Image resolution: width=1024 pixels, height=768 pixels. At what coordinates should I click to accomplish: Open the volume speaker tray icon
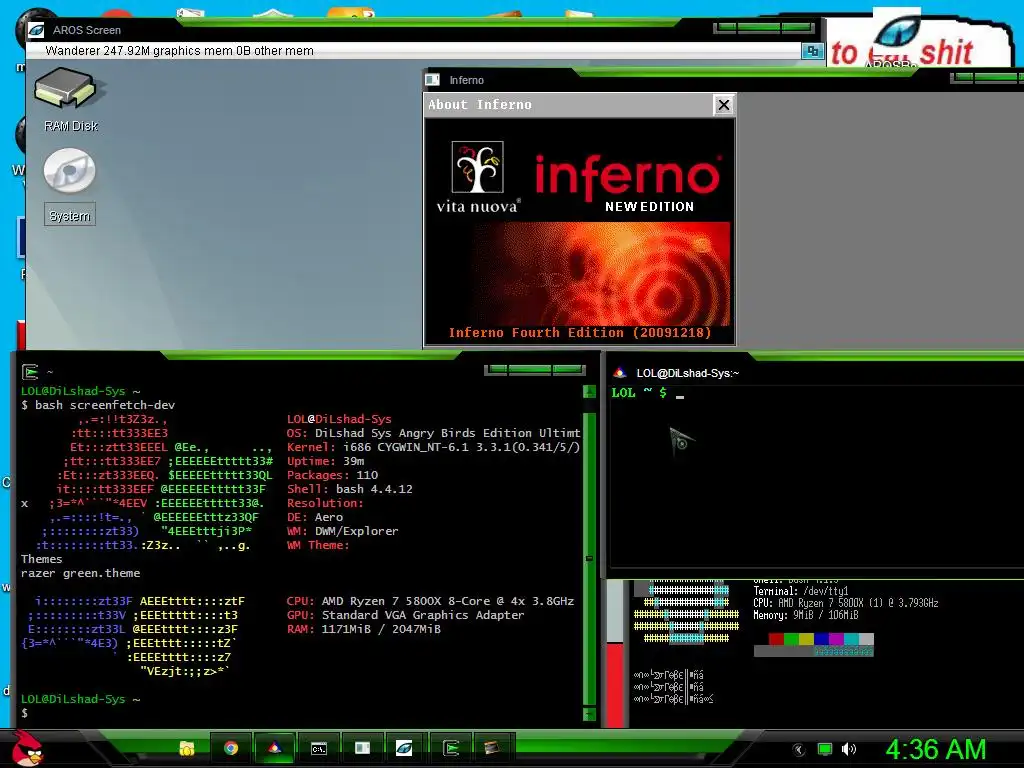(849, 749)
